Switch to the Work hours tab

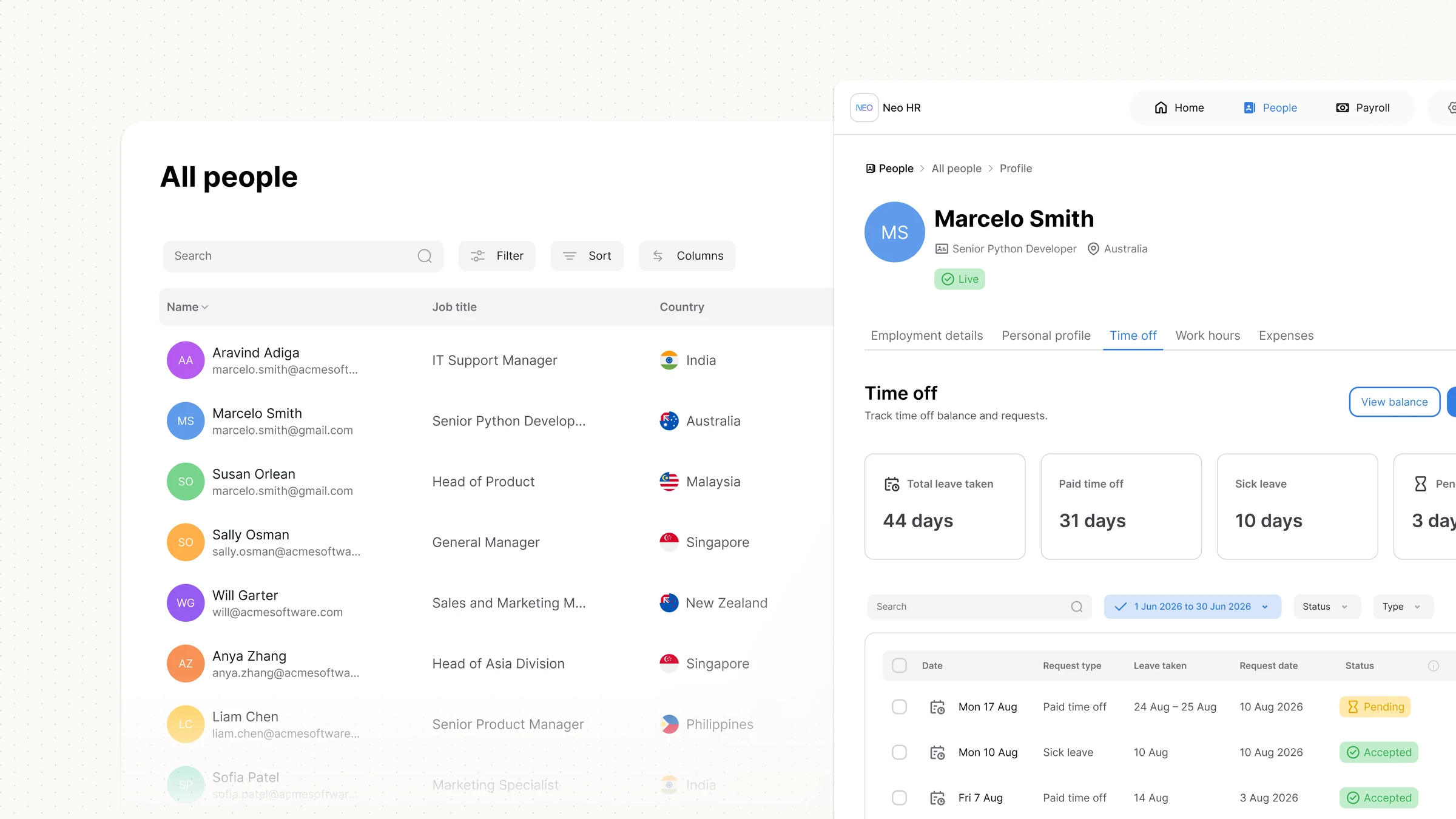(x=1207, y=336)
